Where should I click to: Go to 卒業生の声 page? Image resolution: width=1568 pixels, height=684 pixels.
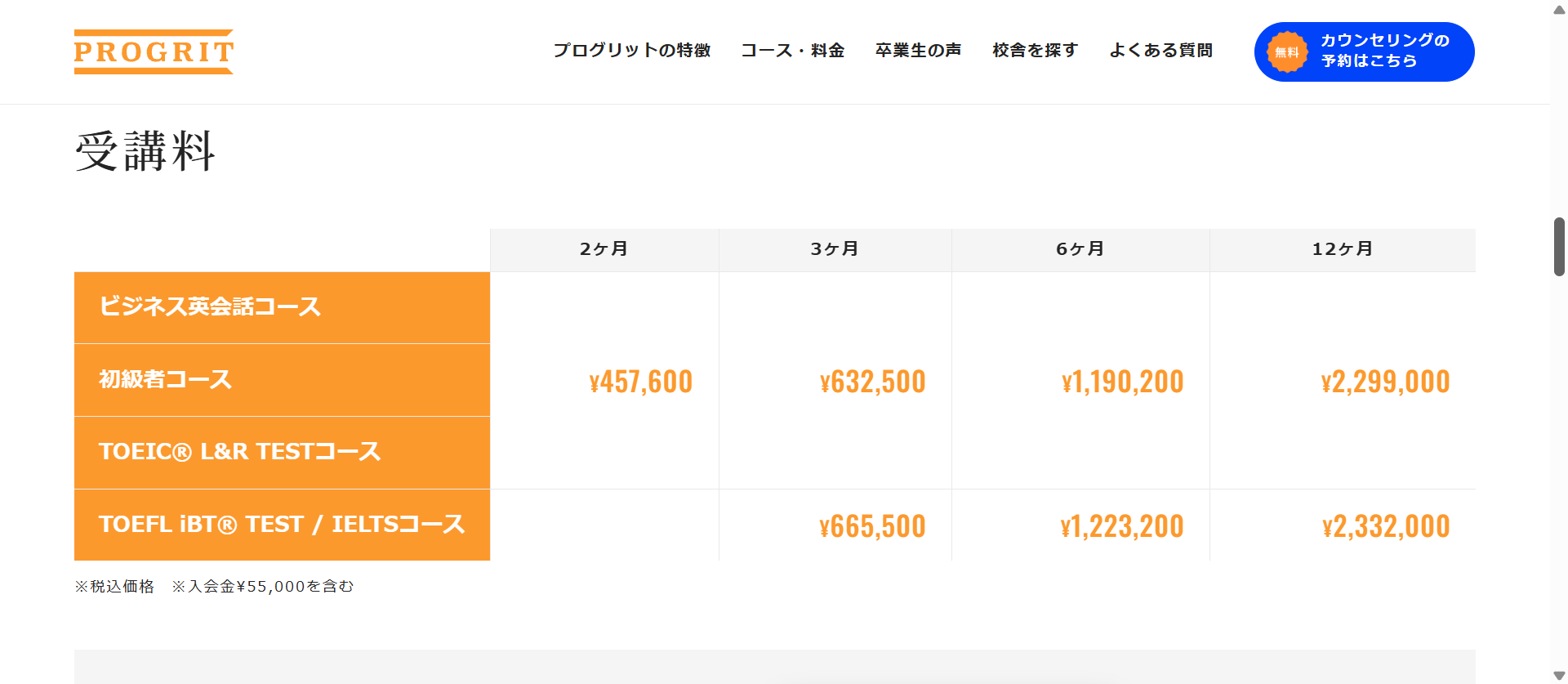point(918,51)
